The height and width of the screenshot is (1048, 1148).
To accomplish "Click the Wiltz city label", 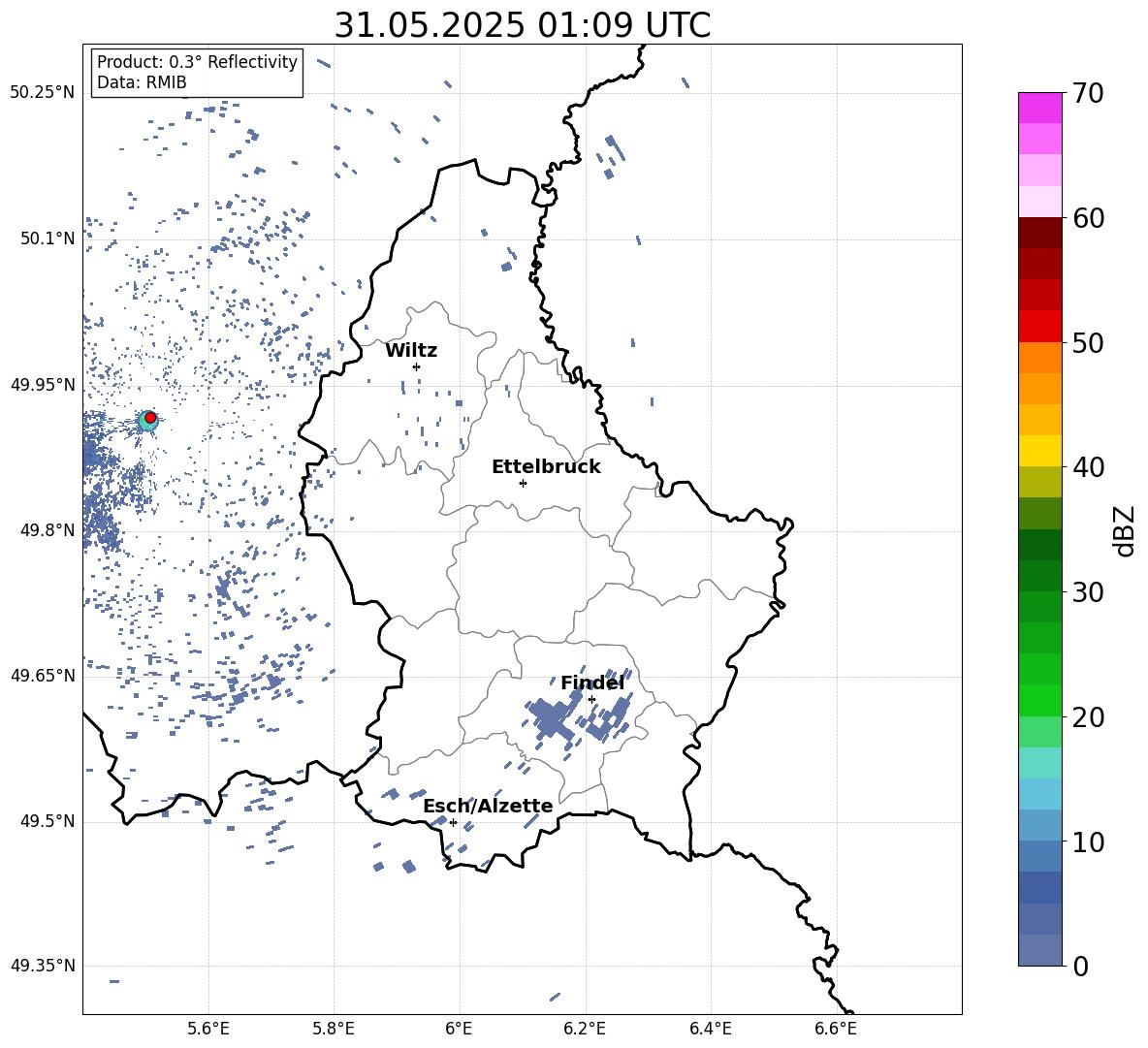I will point(411,351).
